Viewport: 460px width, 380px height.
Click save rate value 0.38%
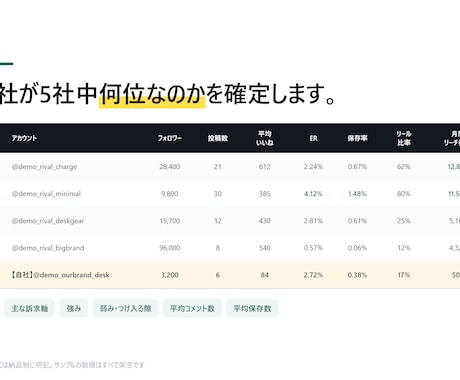[x=357, y=275]
